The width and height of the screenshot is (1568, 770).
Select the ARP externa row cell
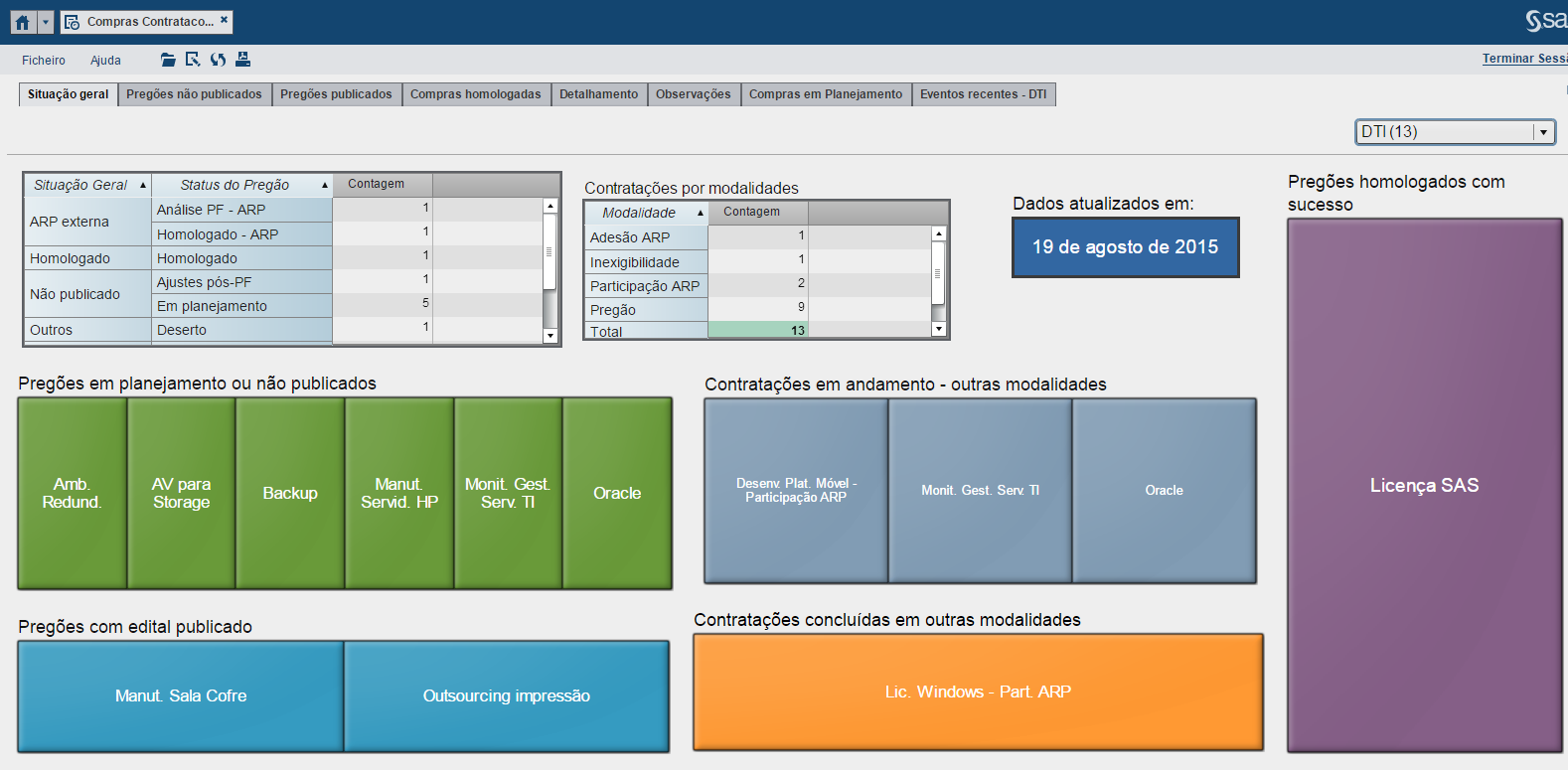88,222
